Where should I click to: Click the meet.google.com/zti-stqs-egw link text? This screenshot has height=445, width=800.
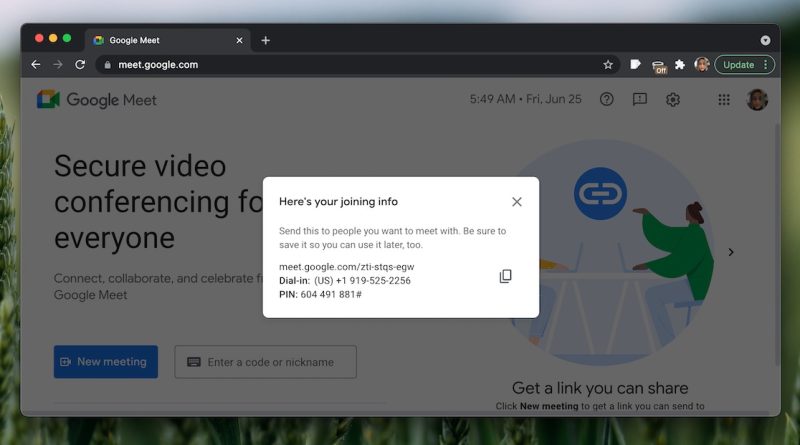click(346, 267)
